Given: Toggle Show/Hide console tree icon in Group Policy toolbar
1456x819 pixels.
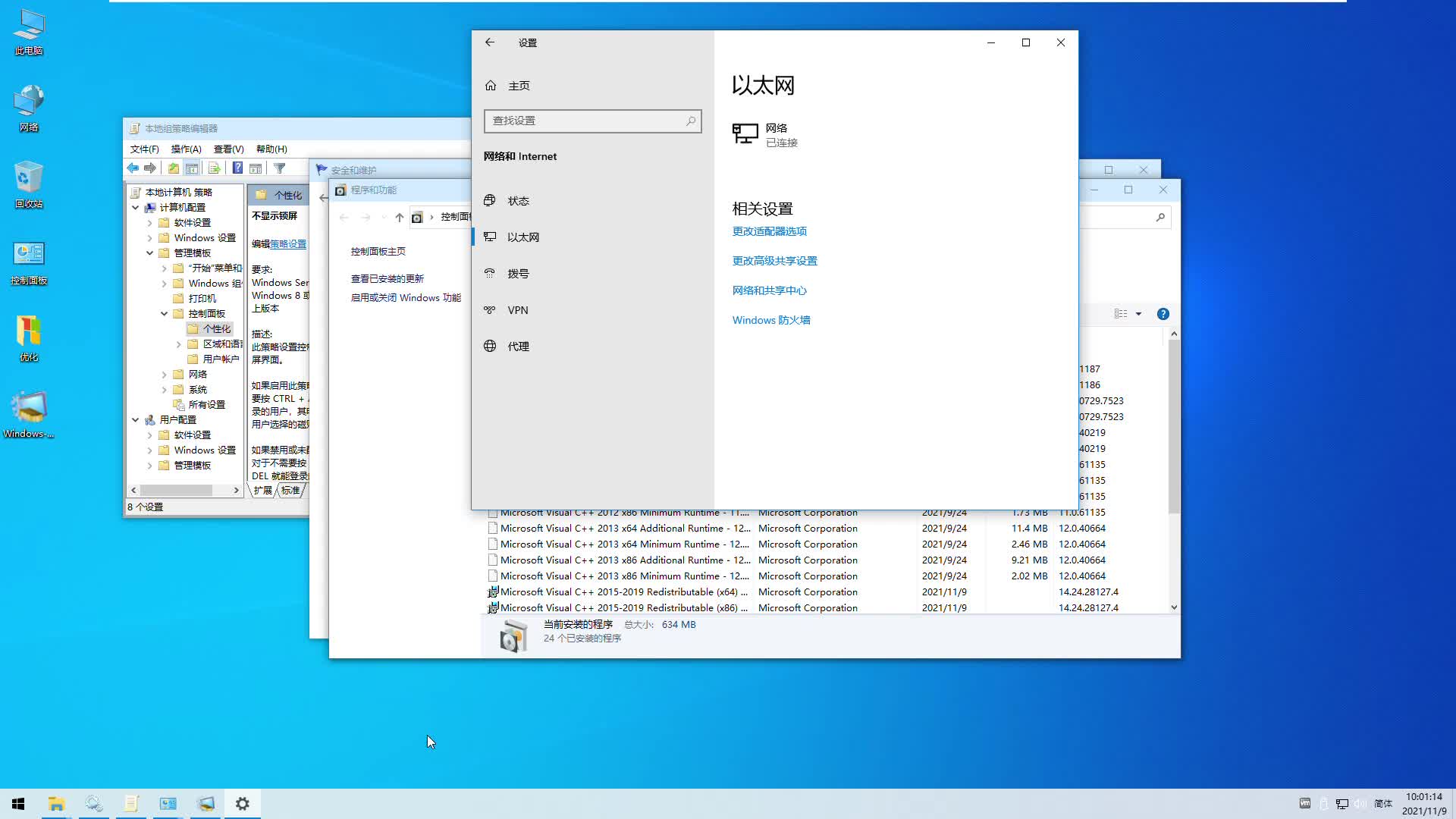Looking at the screenshot, I should tap(192, 168).
